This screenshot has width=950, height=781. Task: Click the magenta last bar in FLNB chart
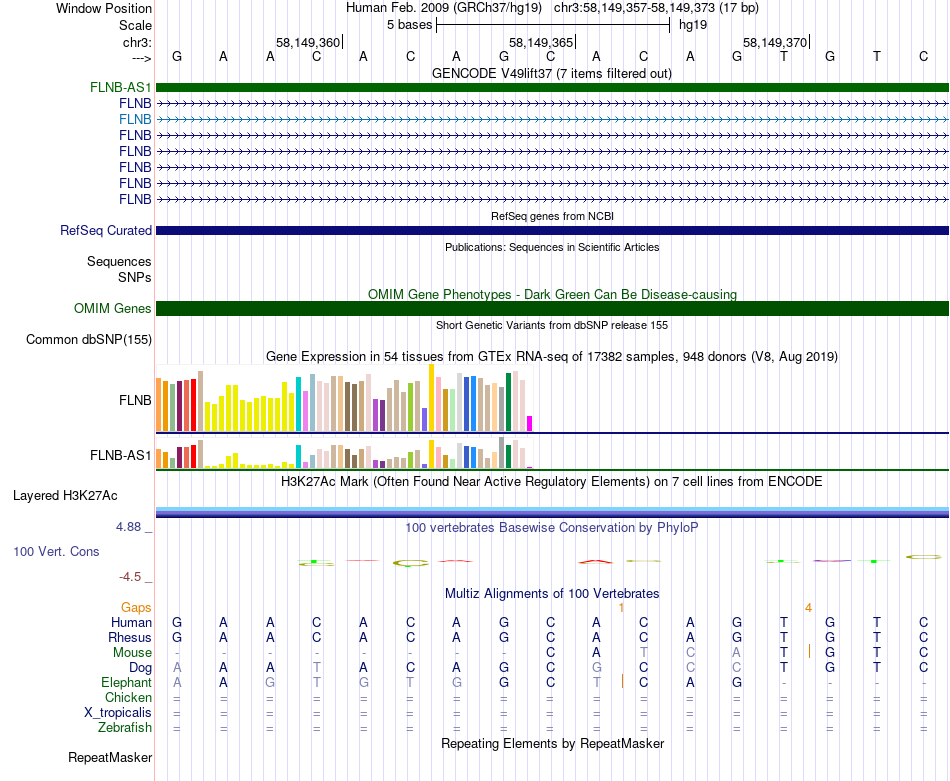[530, 424]
